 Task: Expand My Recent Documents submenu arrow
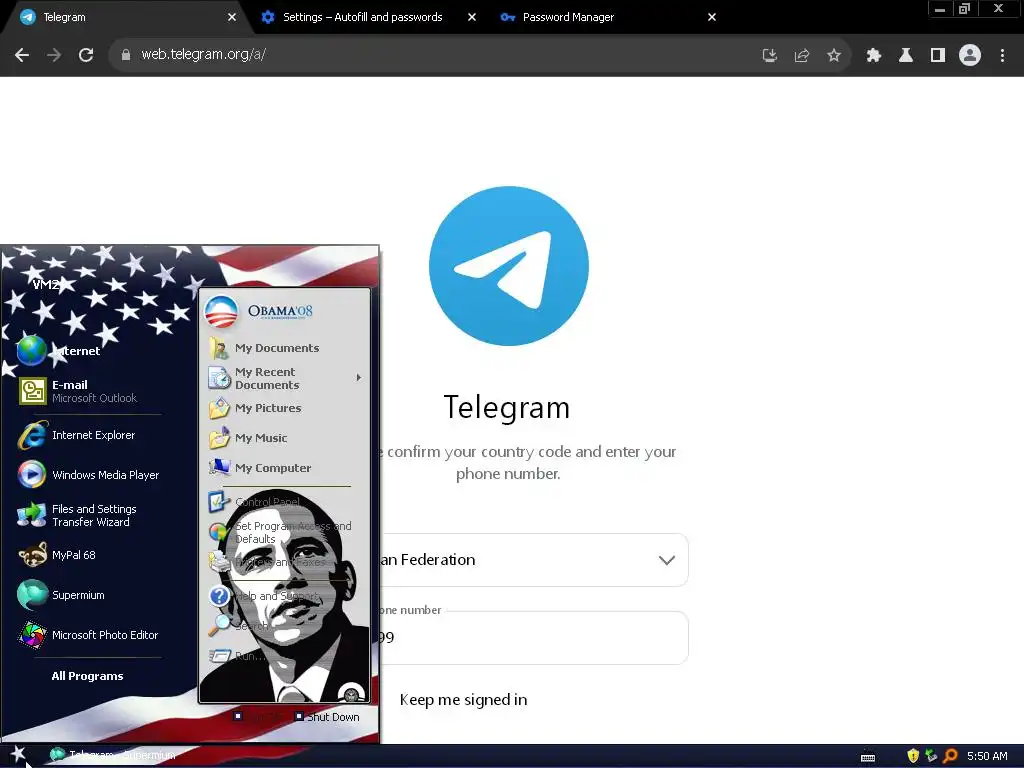(x=359, y=378)
